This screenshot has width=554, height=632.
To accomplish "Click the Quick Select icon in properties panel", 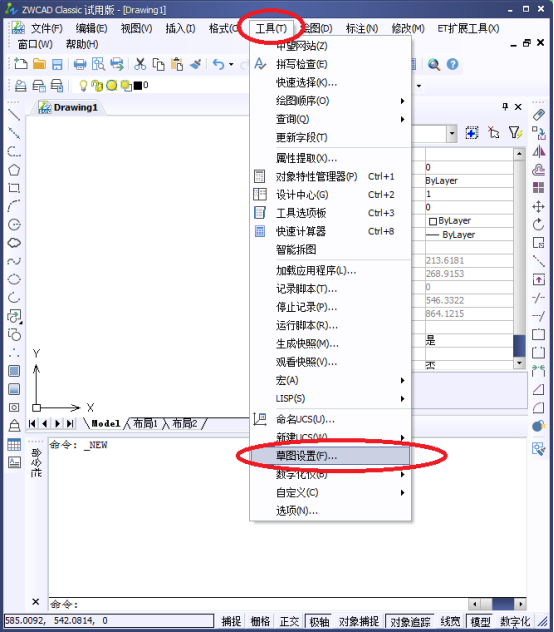I will pyautogui.click(x=514, y=133).
